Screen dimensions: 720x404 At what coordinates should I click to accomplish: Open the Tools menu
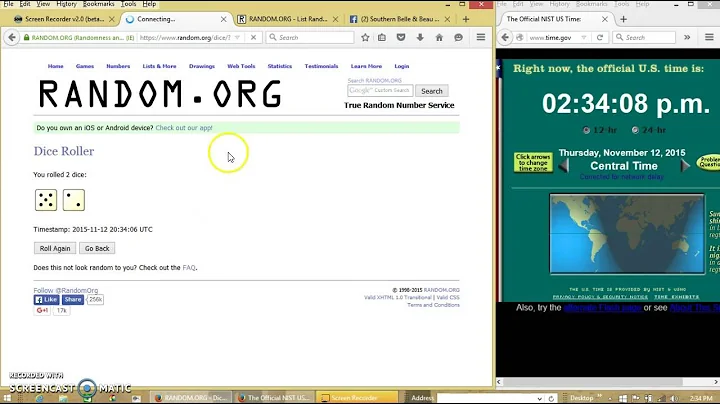128,4
